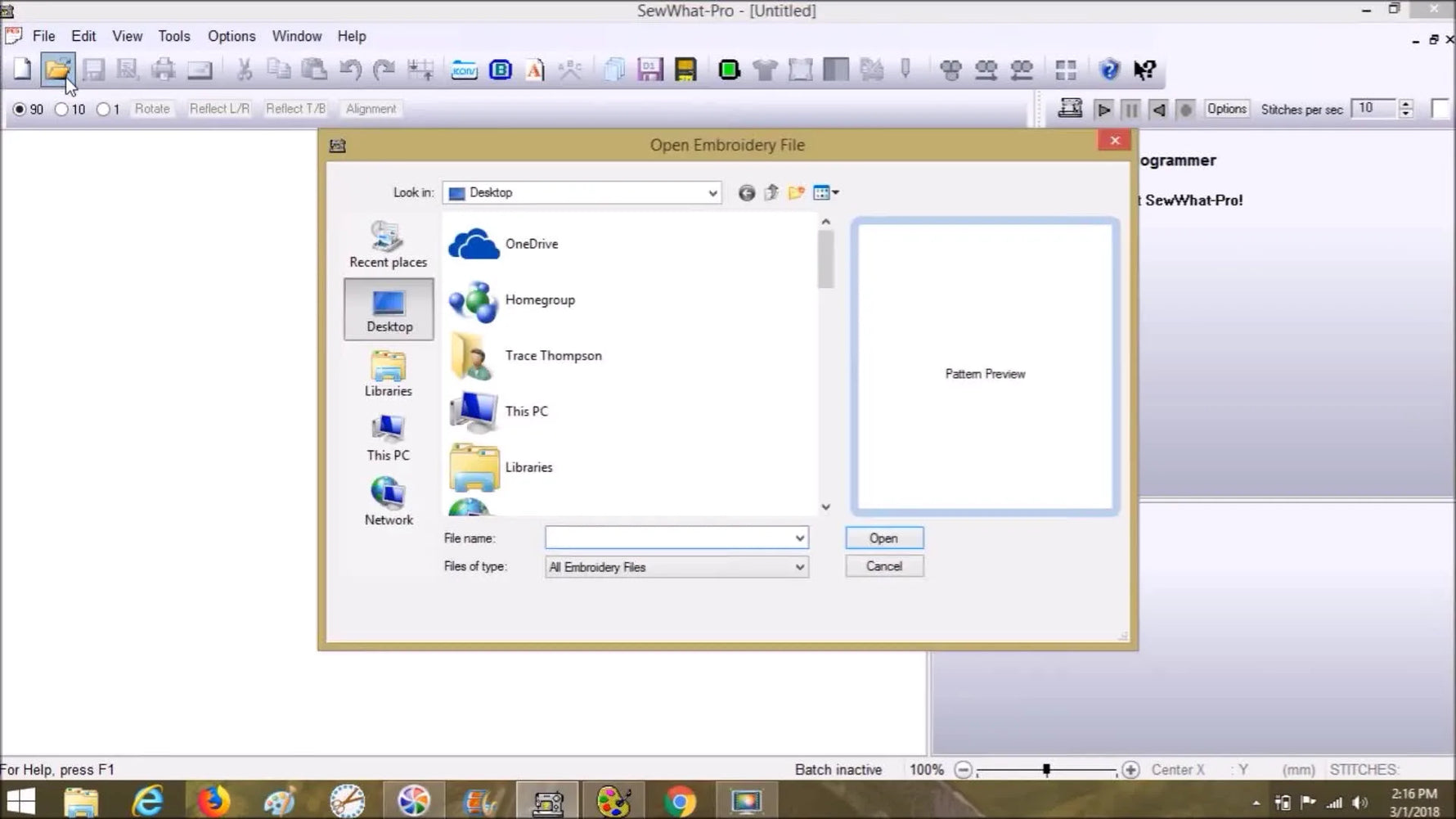Click the blue shield help icon

coord(1109,70)
